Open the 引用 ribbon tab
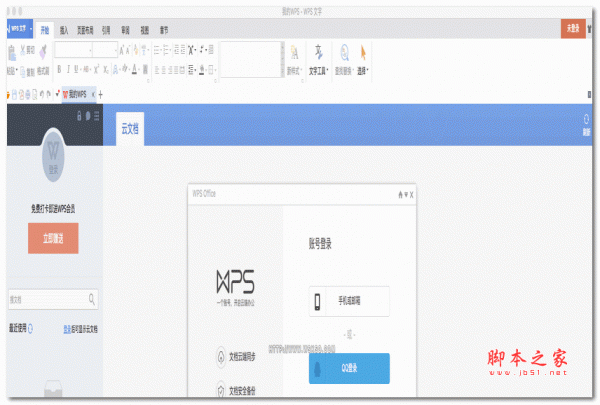Screen dimensions: 600x405 (106, 30)
